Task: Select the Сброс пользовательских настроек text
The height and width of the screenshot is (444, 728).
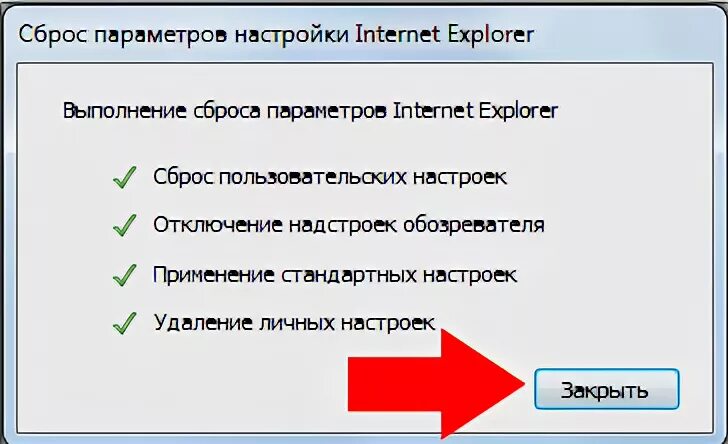Action: 330,177
